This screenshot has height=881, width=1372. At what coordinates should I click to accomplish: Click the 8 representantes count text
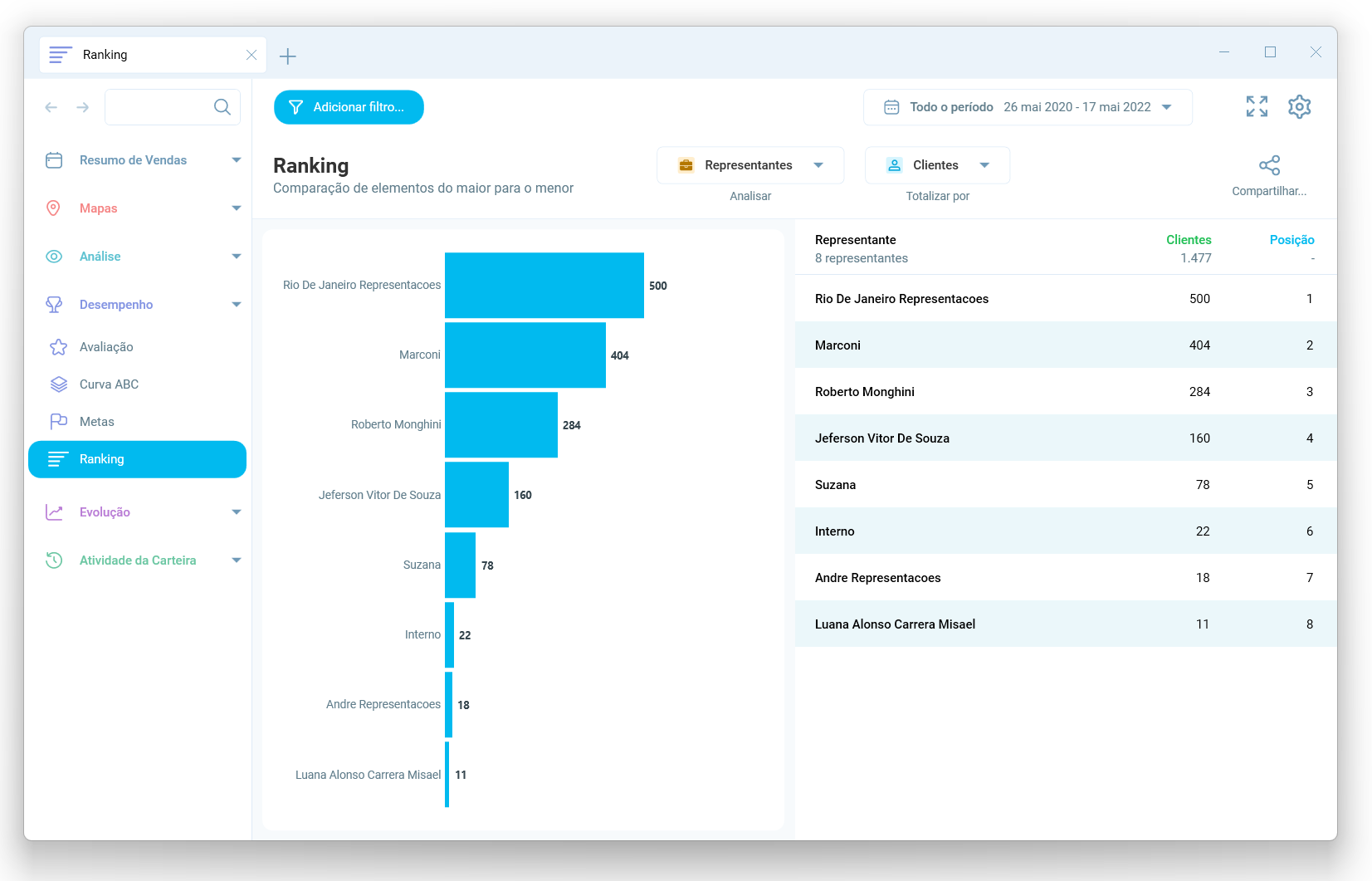(x=862, y=258)
